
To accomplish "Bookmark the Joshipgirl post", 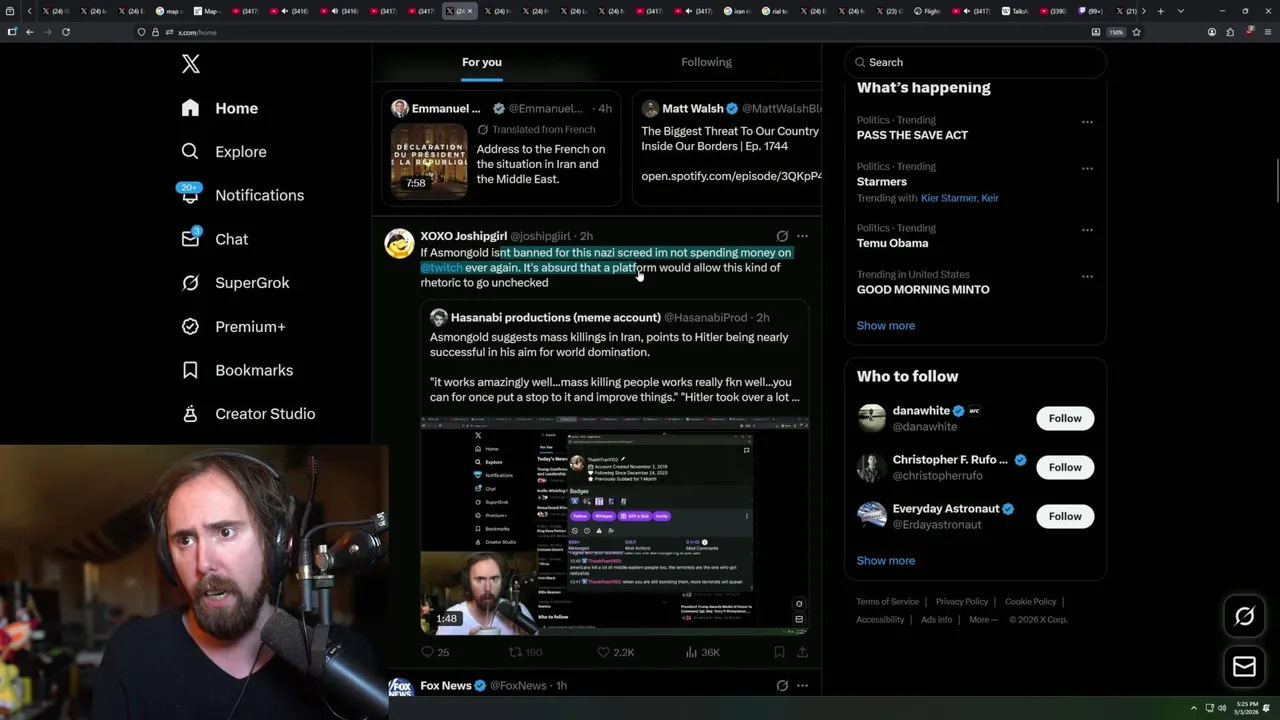I will [x=779, y=652].
